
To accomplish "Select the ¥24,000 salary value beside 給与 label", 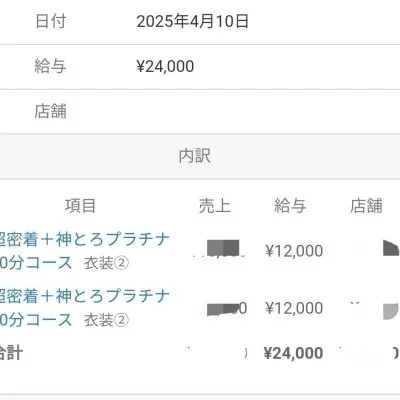I will click(165, 66).
